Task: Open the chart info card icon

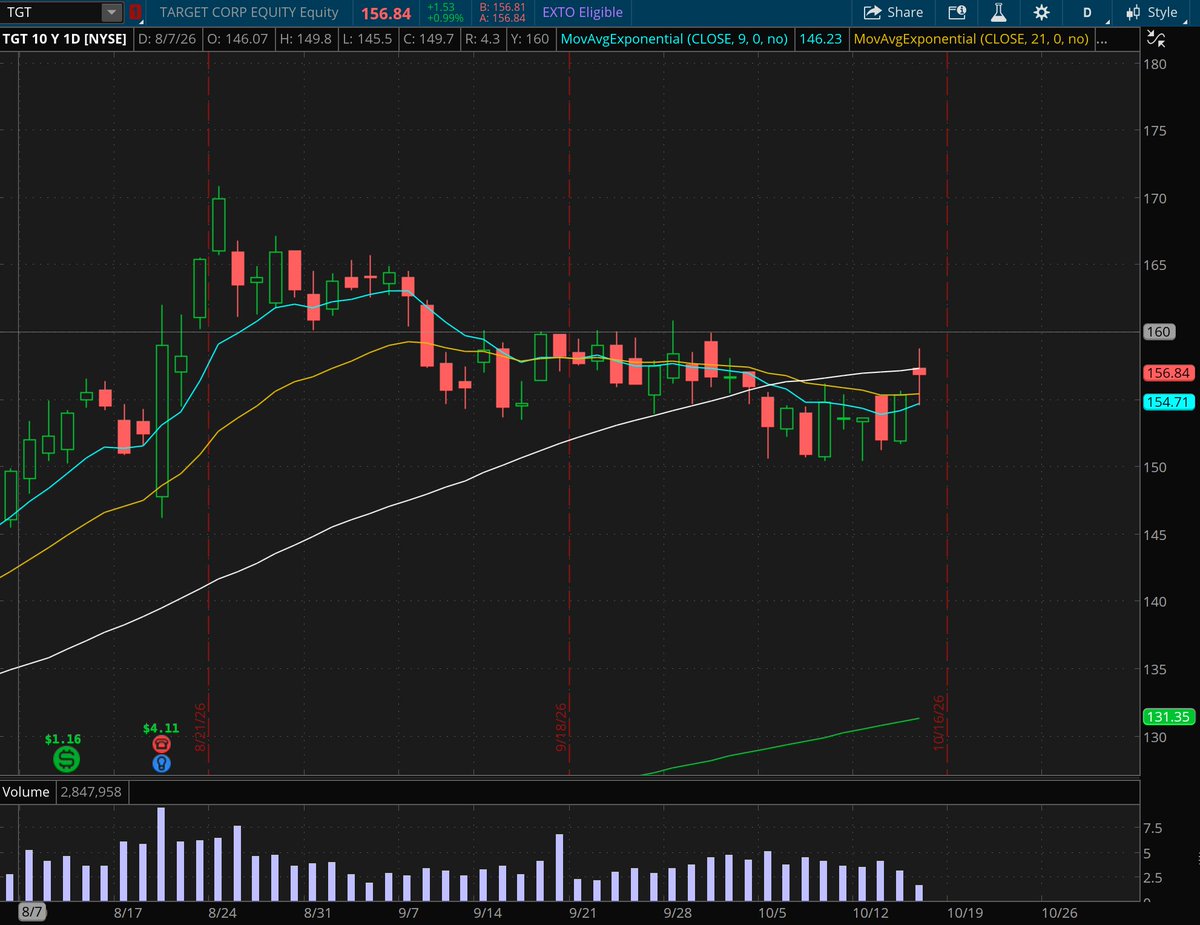Action: point(958,13)
